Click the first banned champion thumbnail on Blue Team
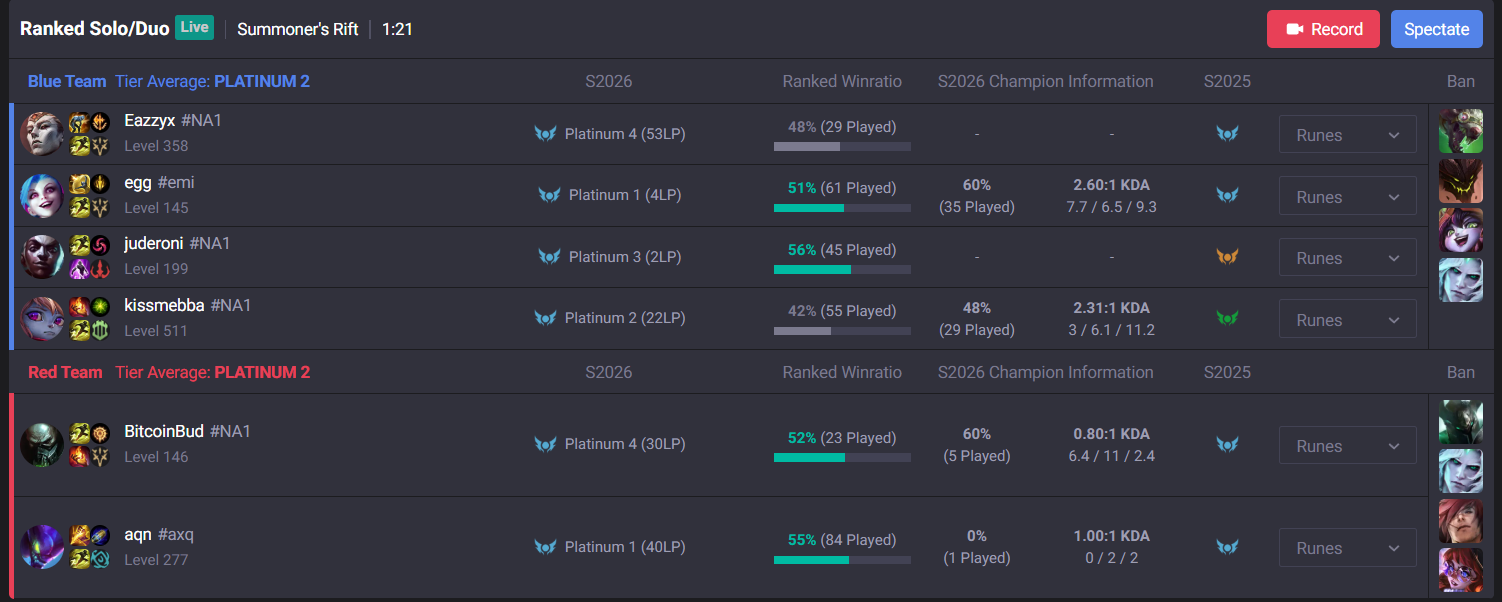This screenshot has width=1502, height=602. 1460,131
